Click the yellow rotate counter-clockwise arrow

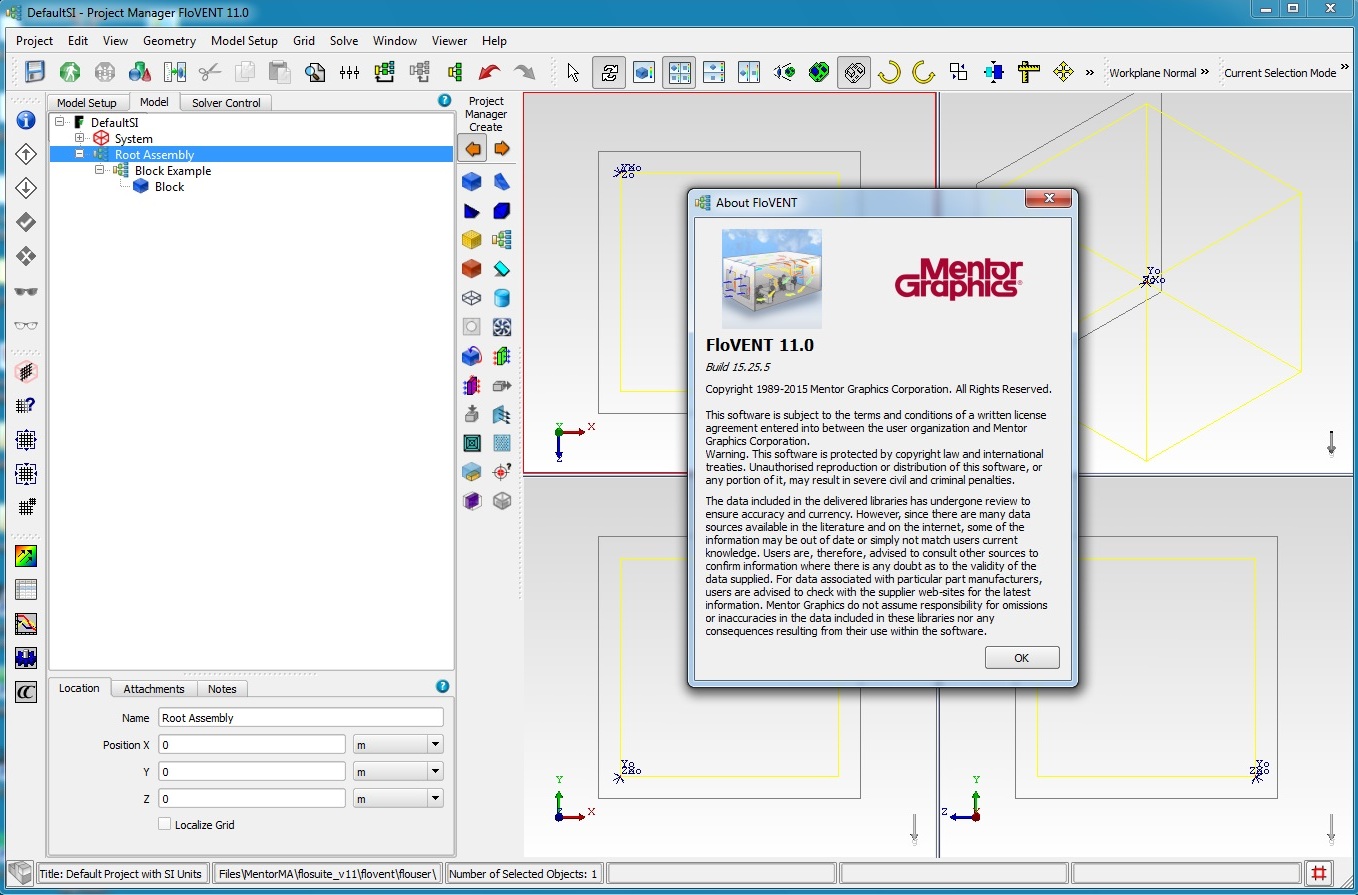point(923,72)
